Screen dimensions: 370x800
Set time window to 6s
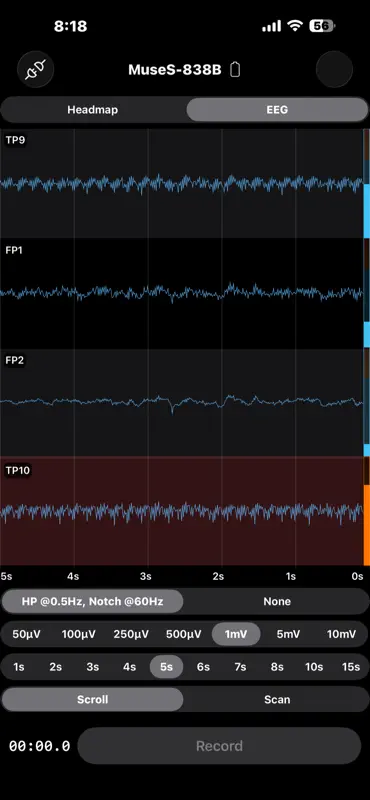203,667
